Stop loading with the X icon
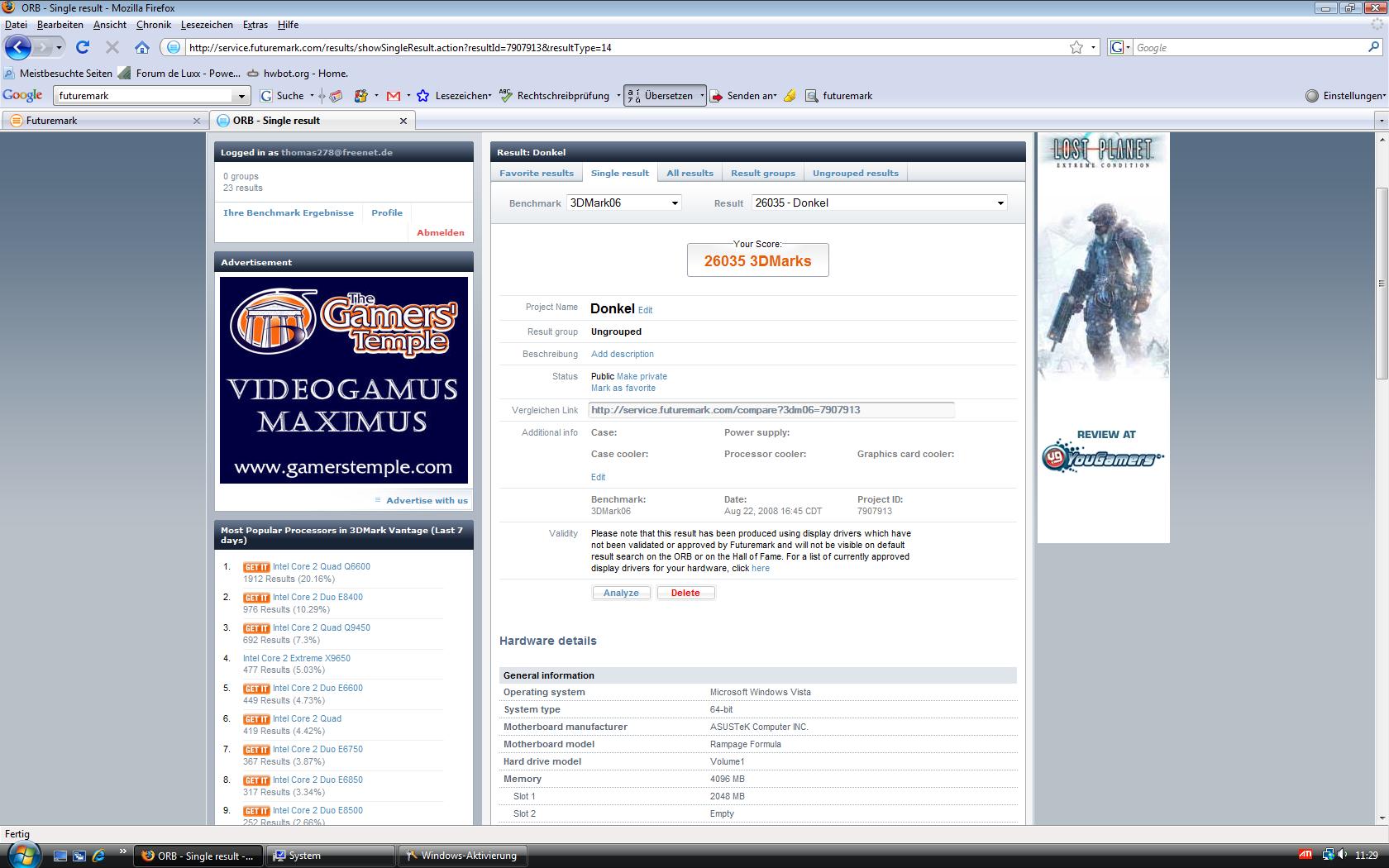The image size is (1389, 868). pyautogui.click(x=112, y=47)
